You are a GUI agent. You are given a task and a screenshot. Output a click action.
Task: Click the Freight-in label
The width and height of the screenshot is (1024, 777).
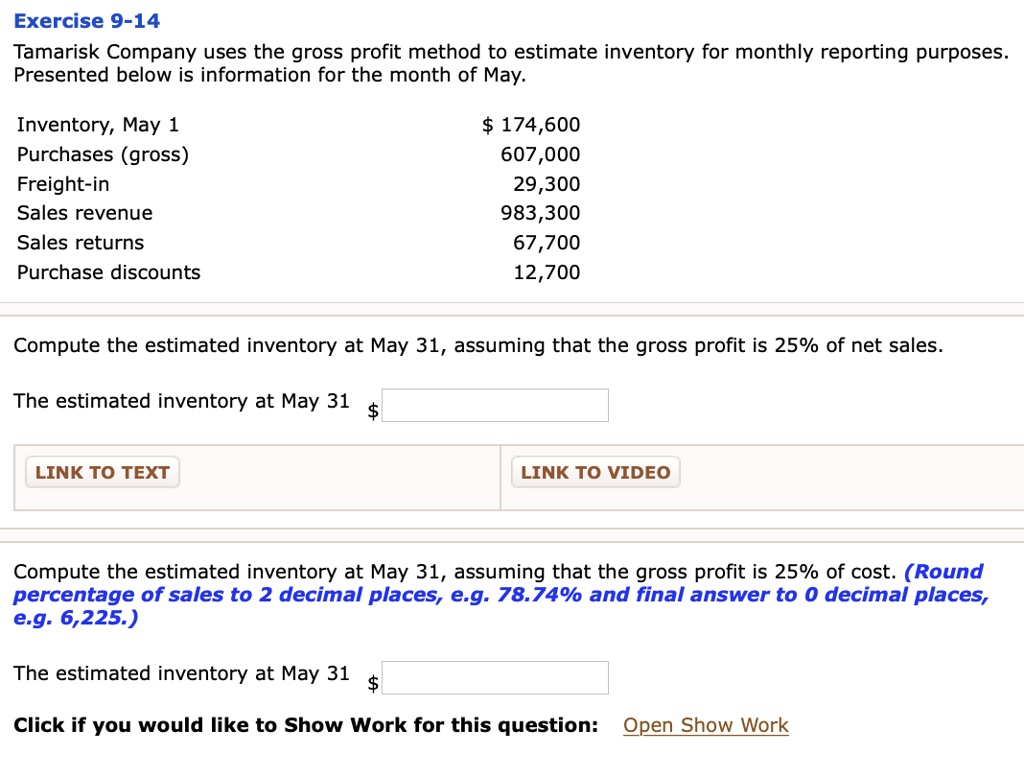point(62,183)
